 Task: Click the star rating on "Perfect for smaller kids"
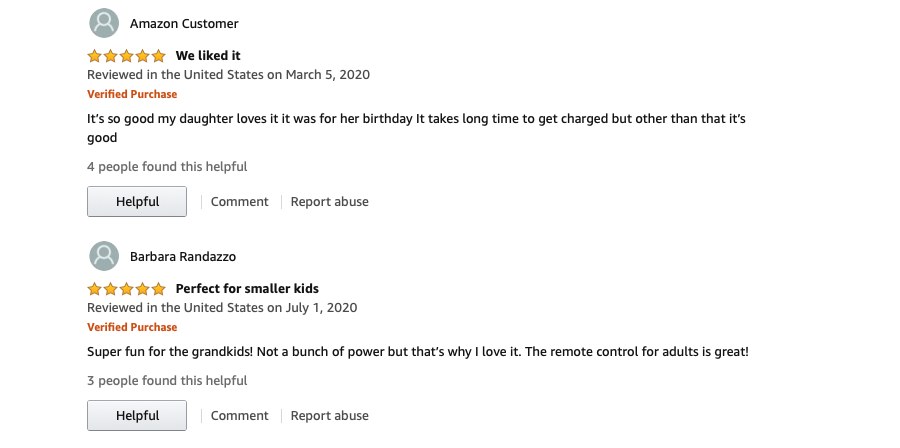coord(126,289)
